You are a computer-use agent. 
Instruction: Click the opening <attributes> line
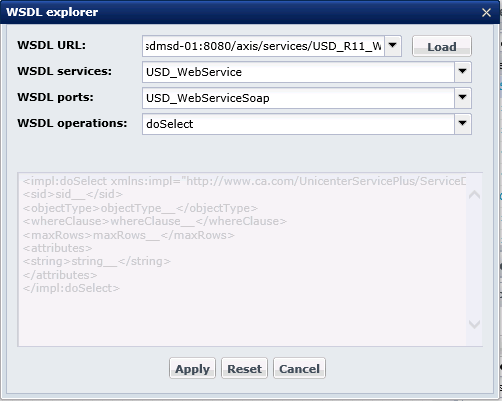[x=57, y=248]
